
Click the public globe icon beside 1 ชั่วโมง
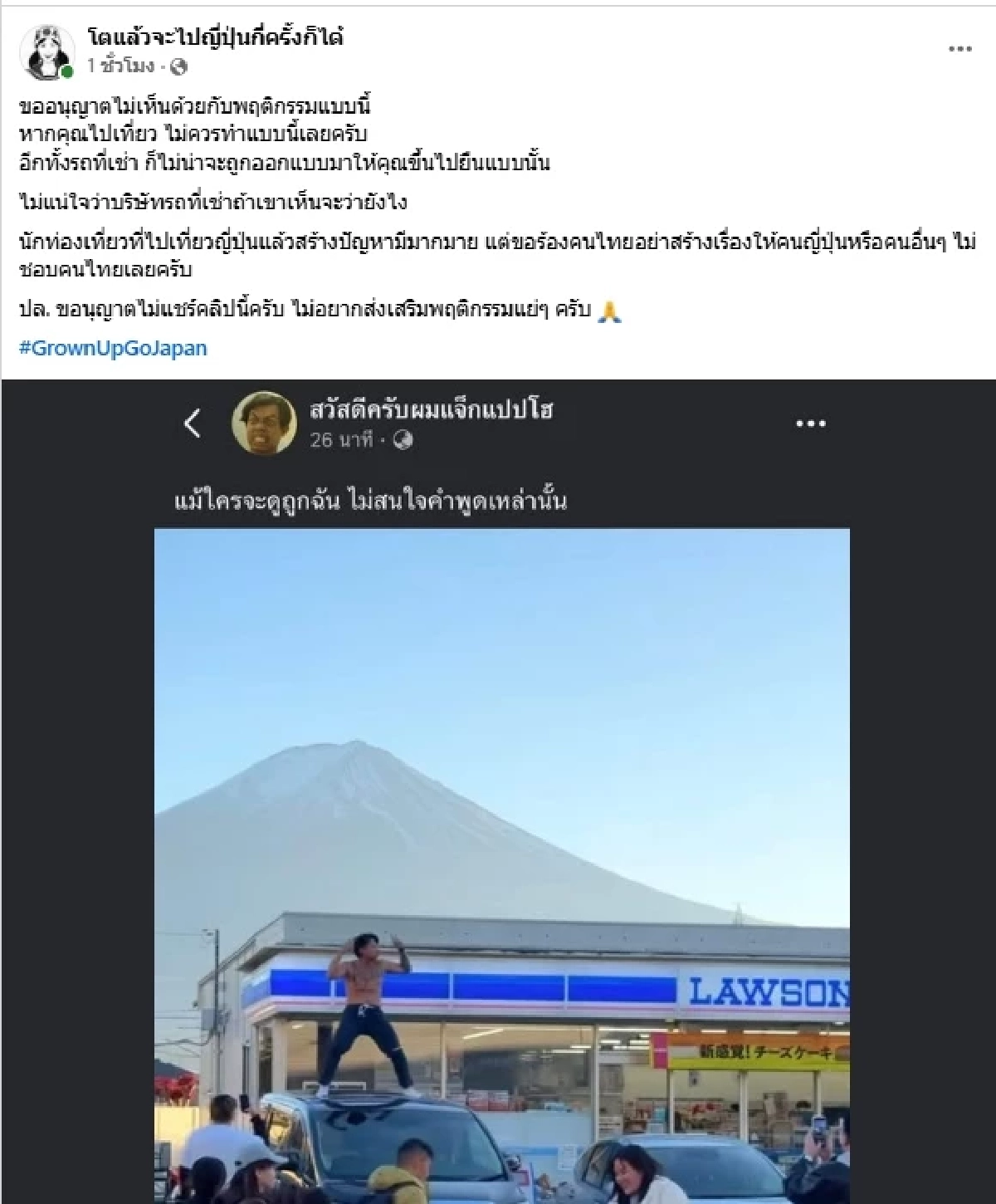[x=179, y=66]
